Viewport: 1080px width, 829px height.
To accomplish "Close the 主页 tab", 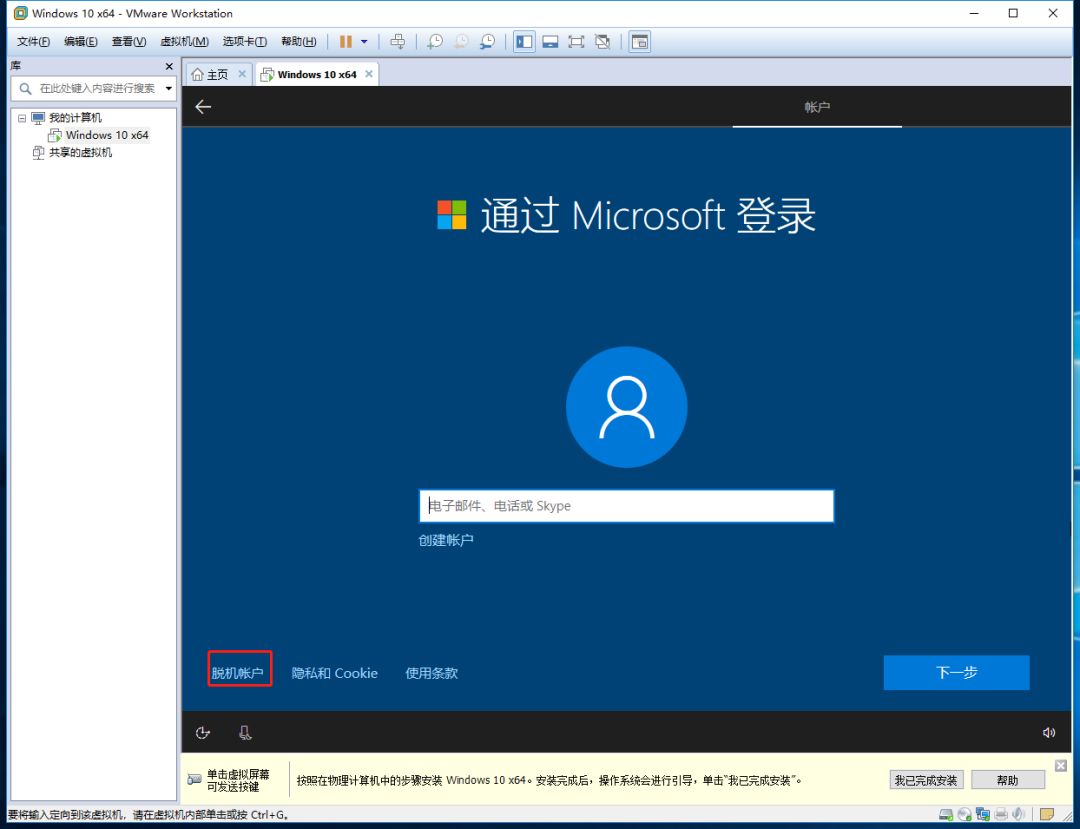I will tap(242, 74).
